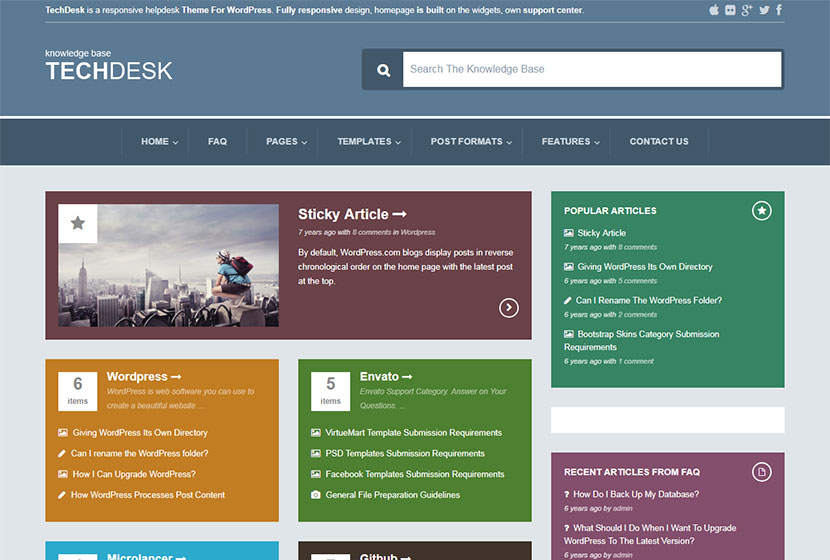Open Bootstrap Skins Category Submission Requirements link
The image size is (830, 560).
click(x=642, y=341)
